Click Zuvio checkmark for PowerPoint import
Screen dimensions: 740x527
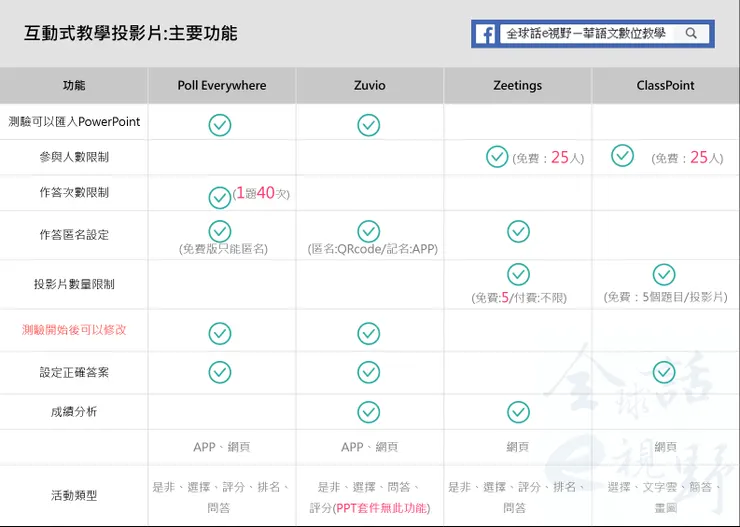tap(369, 125)
